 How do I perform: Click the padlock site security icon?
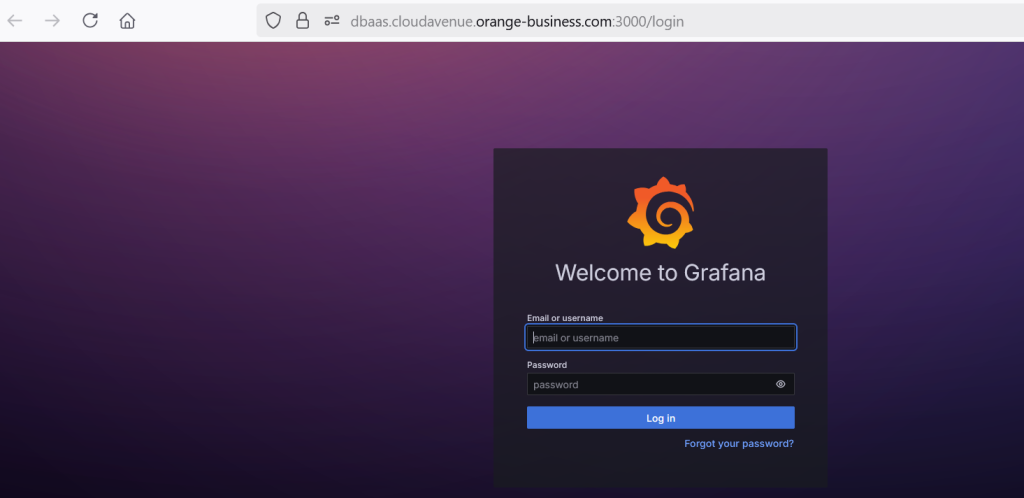(302, 21)
